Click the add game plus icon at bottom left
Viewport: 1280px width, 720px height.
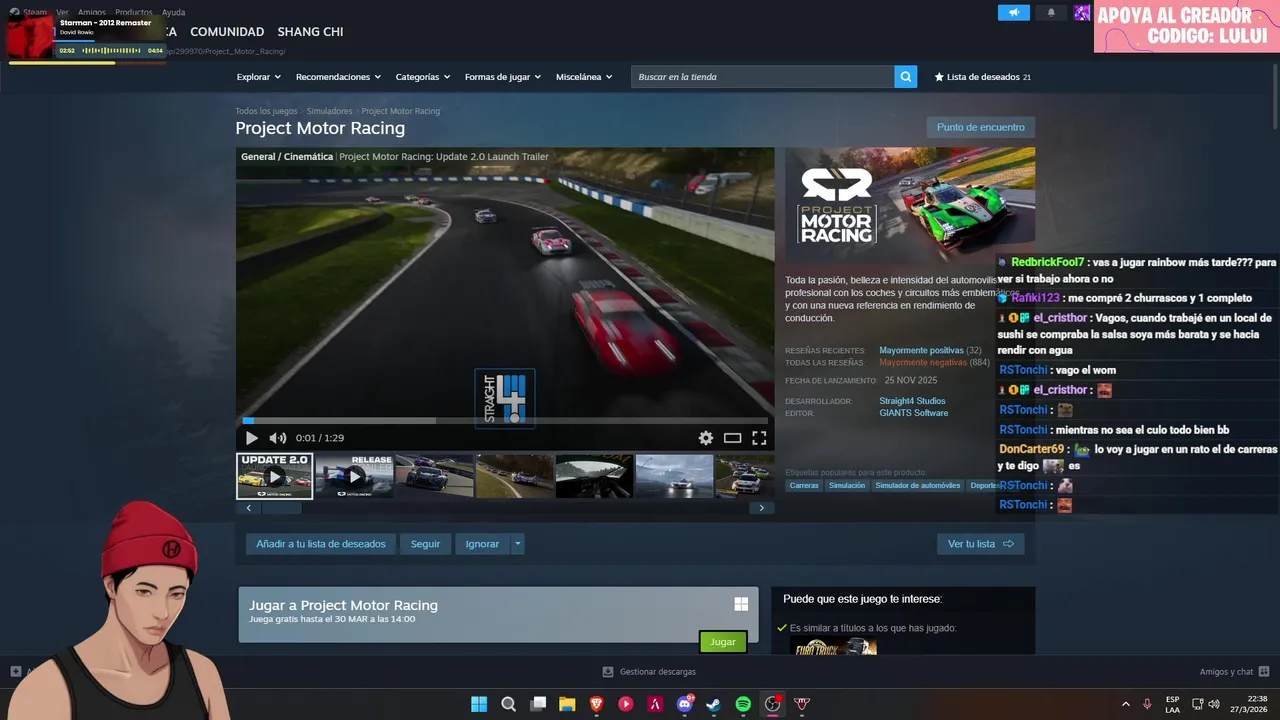pyautogui.click(x=15, y=672)
